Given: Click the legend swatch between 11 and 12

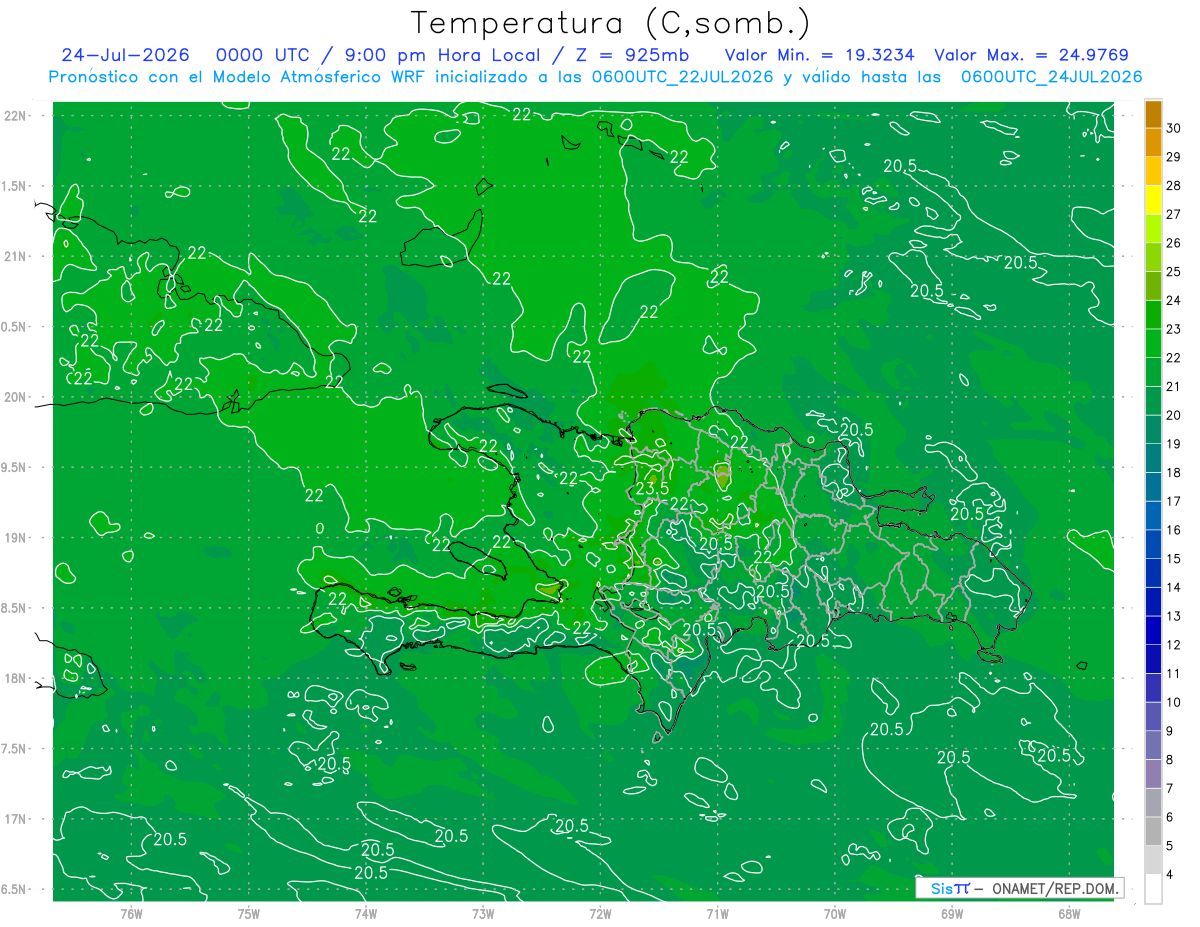Looking at the screenshot, I should point(1153,658).
